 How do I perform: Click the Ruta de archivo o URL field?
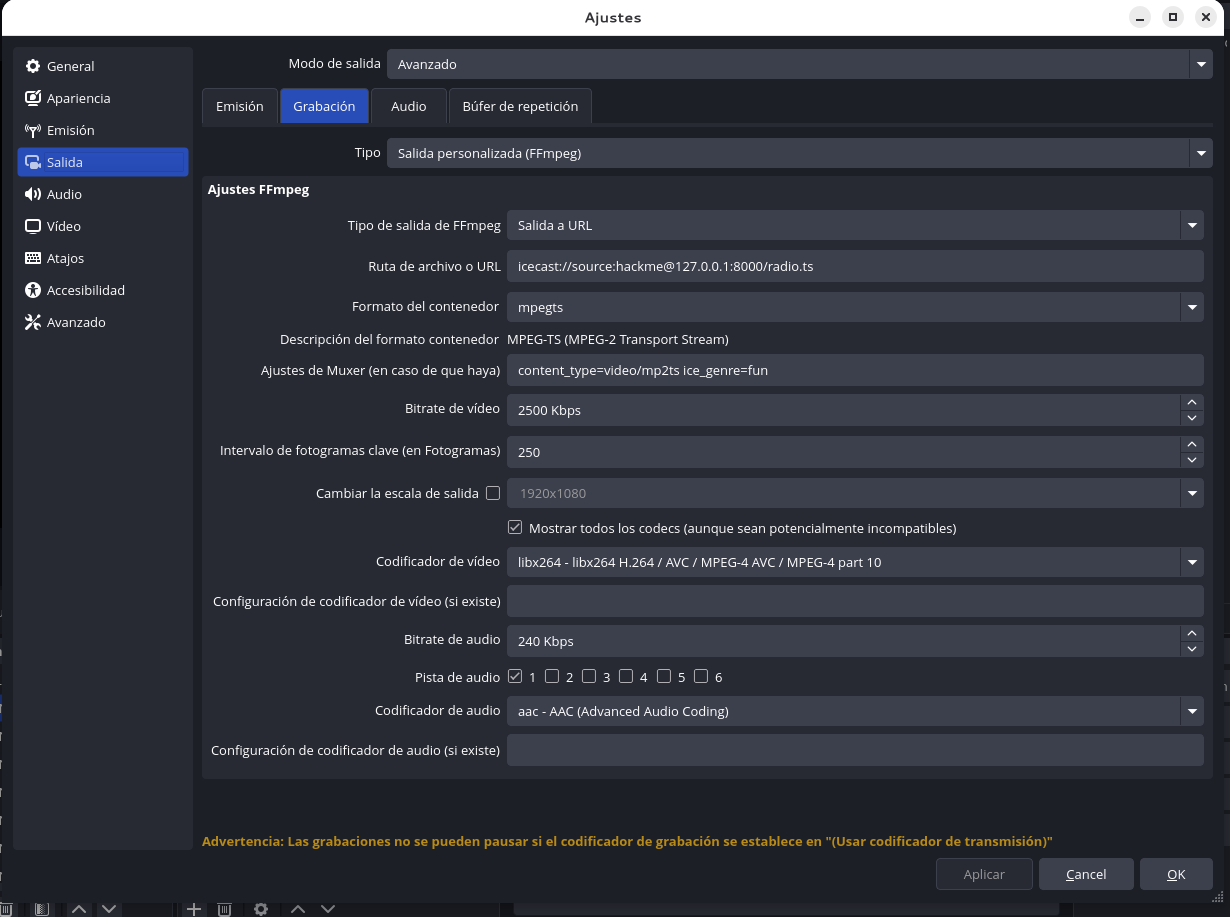(854, 267)
